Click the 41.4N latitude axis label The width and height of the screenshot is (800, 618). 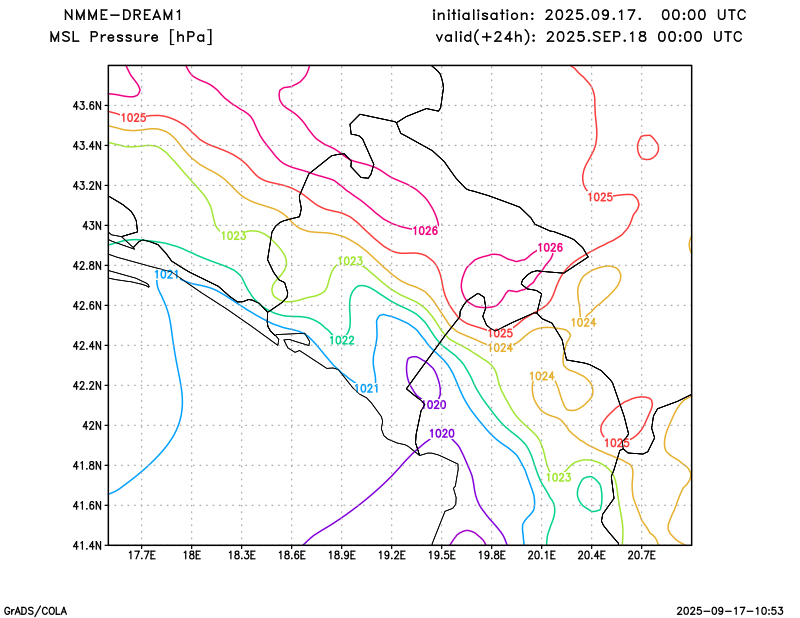tap(87, 545)
